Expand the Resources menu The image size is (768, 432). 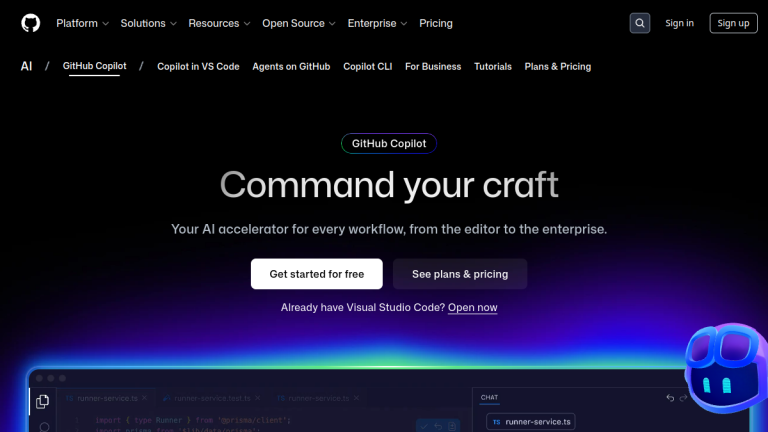pyautogui.click(x=219, y=23)
